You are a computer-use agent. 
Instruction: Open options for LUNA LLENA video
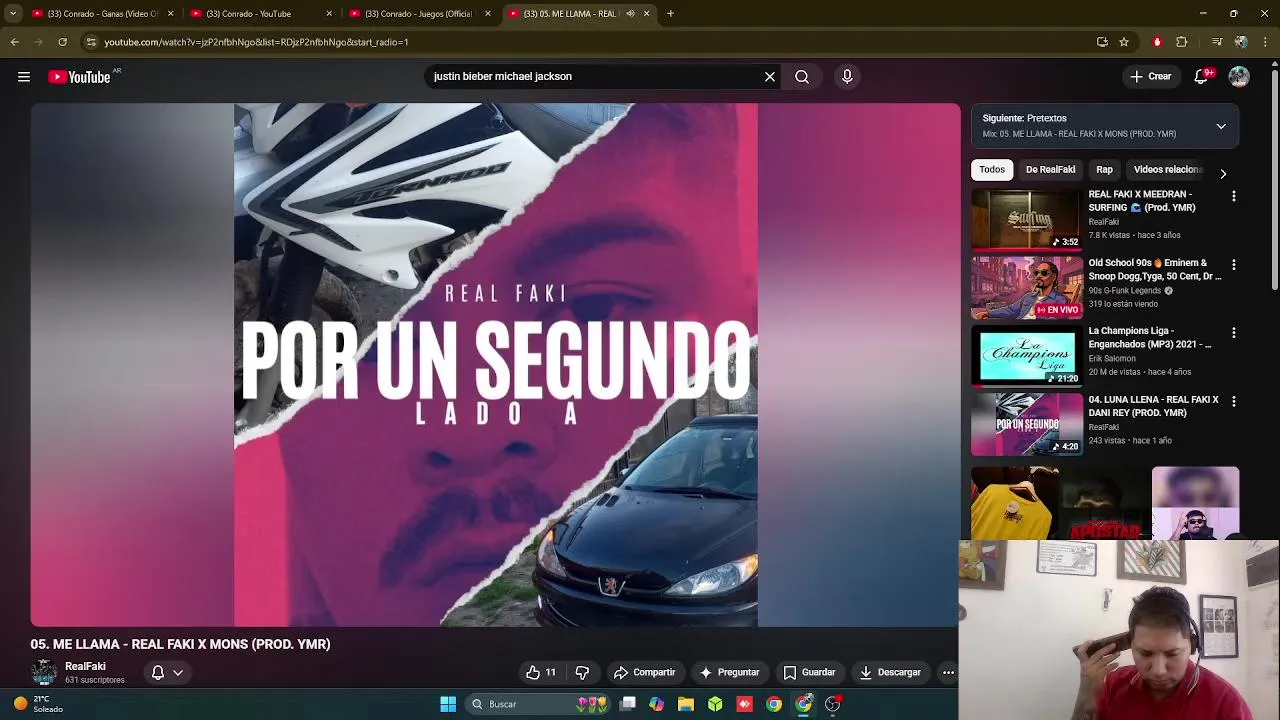click(1233, 401)
